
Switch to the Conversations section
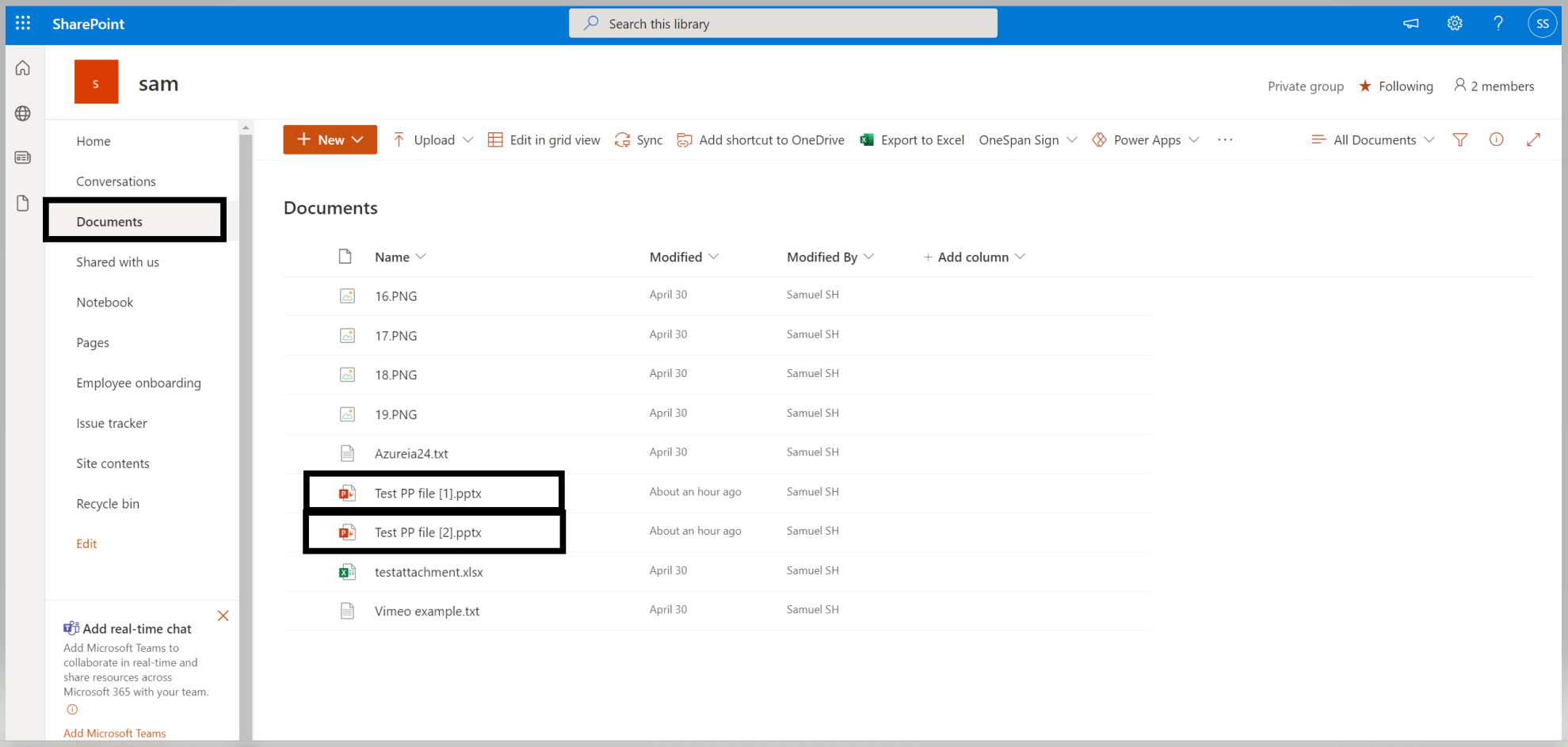pyautogui.click(x=116, y=181)
